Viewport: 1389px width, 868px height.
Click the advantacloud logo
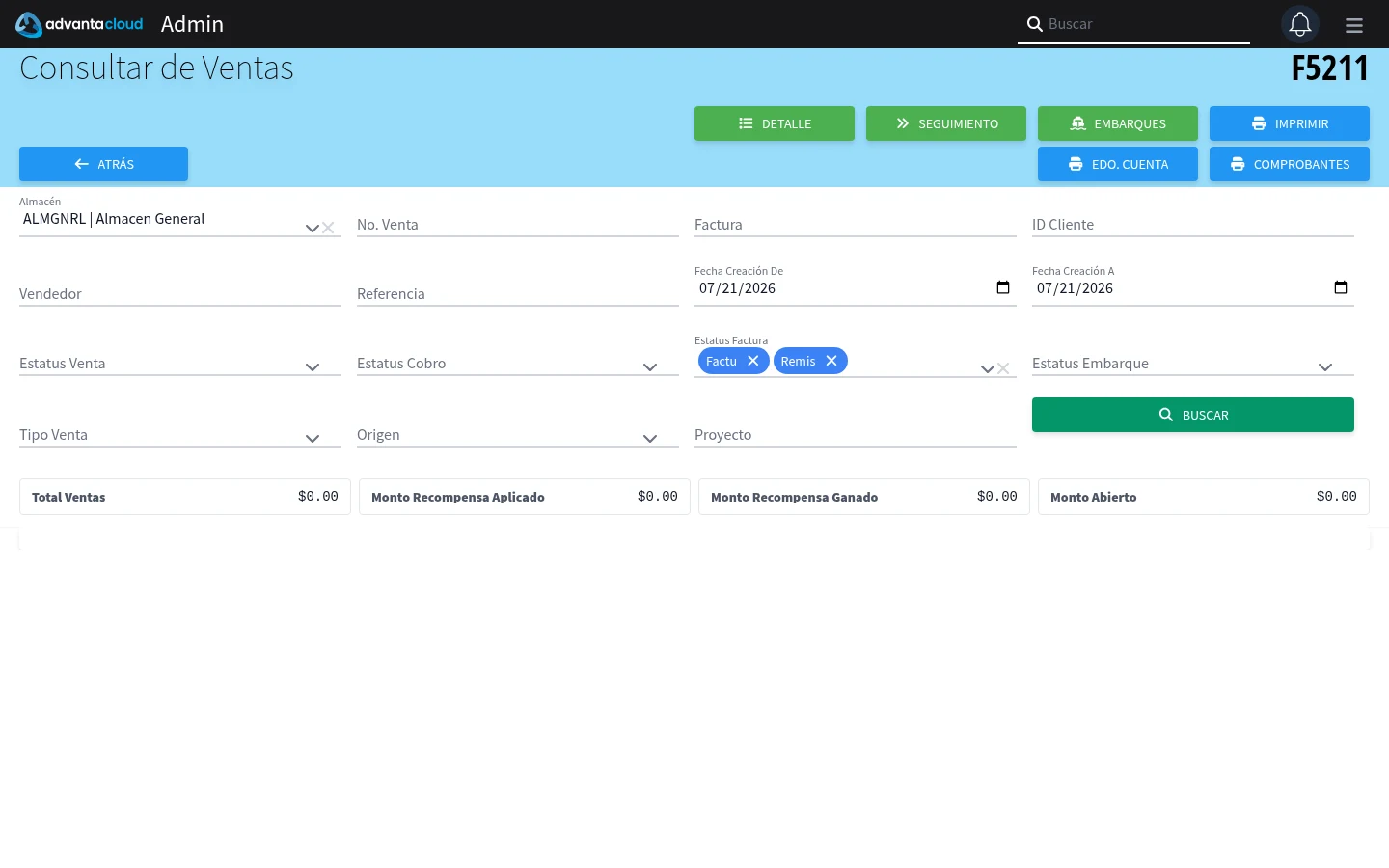pyautogui.click(x=79, y=24)
